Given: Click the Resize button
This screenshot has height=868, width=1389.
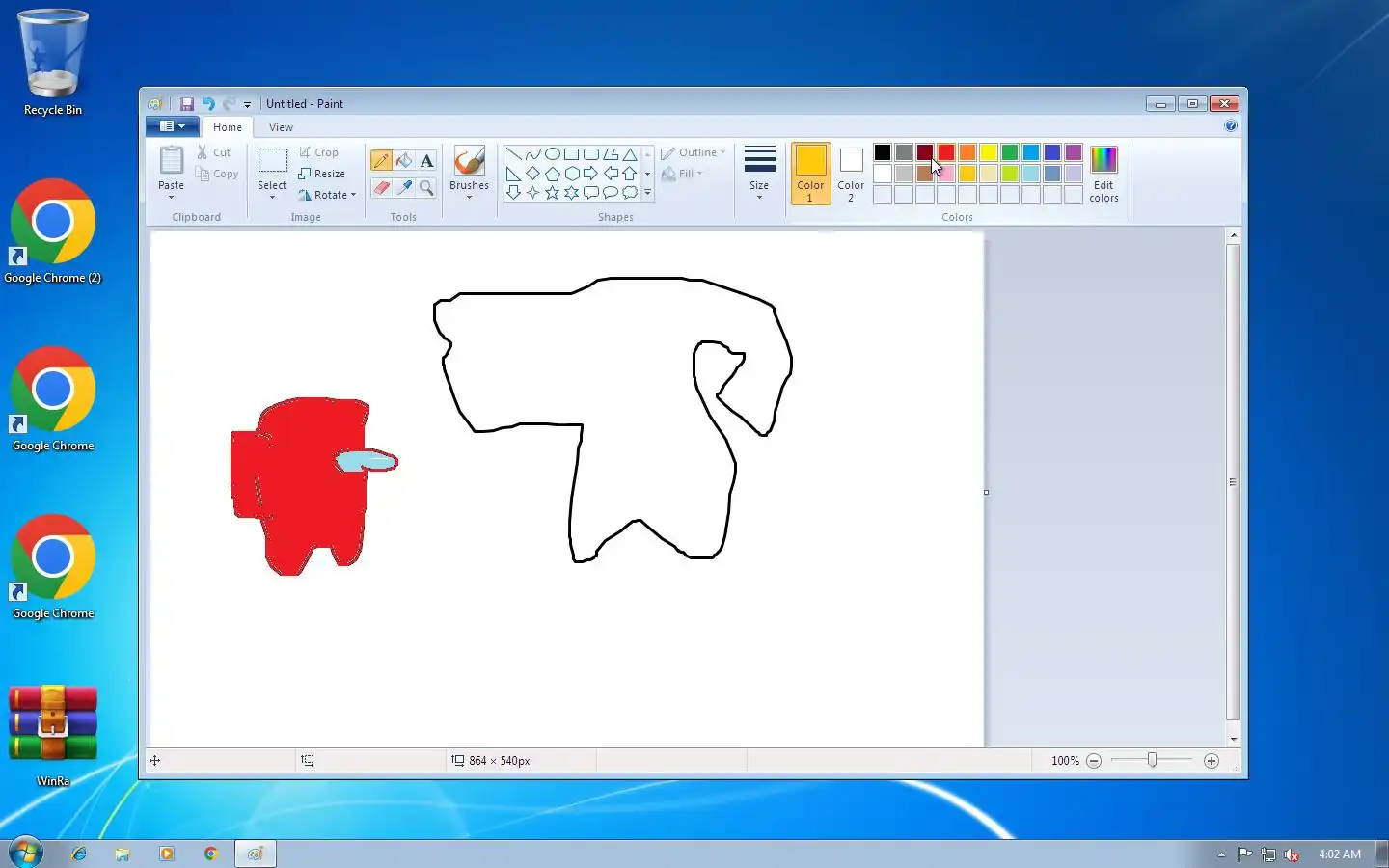Looking at the screenshot, I should click(x=322, y=174).
